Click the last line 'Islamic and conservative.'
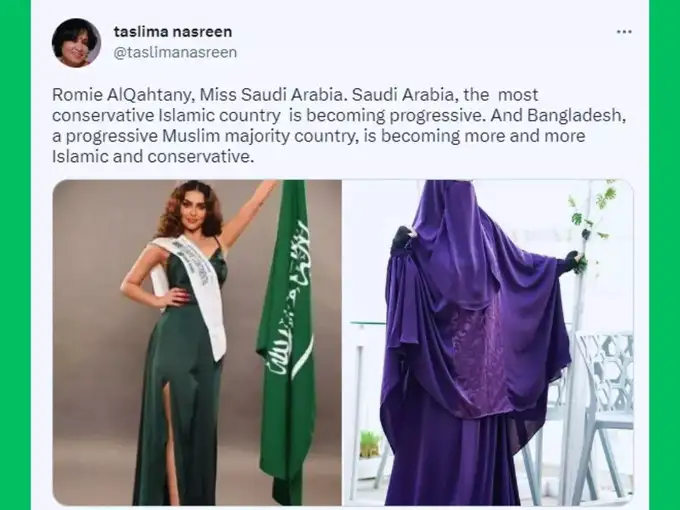 coord(153,157)
